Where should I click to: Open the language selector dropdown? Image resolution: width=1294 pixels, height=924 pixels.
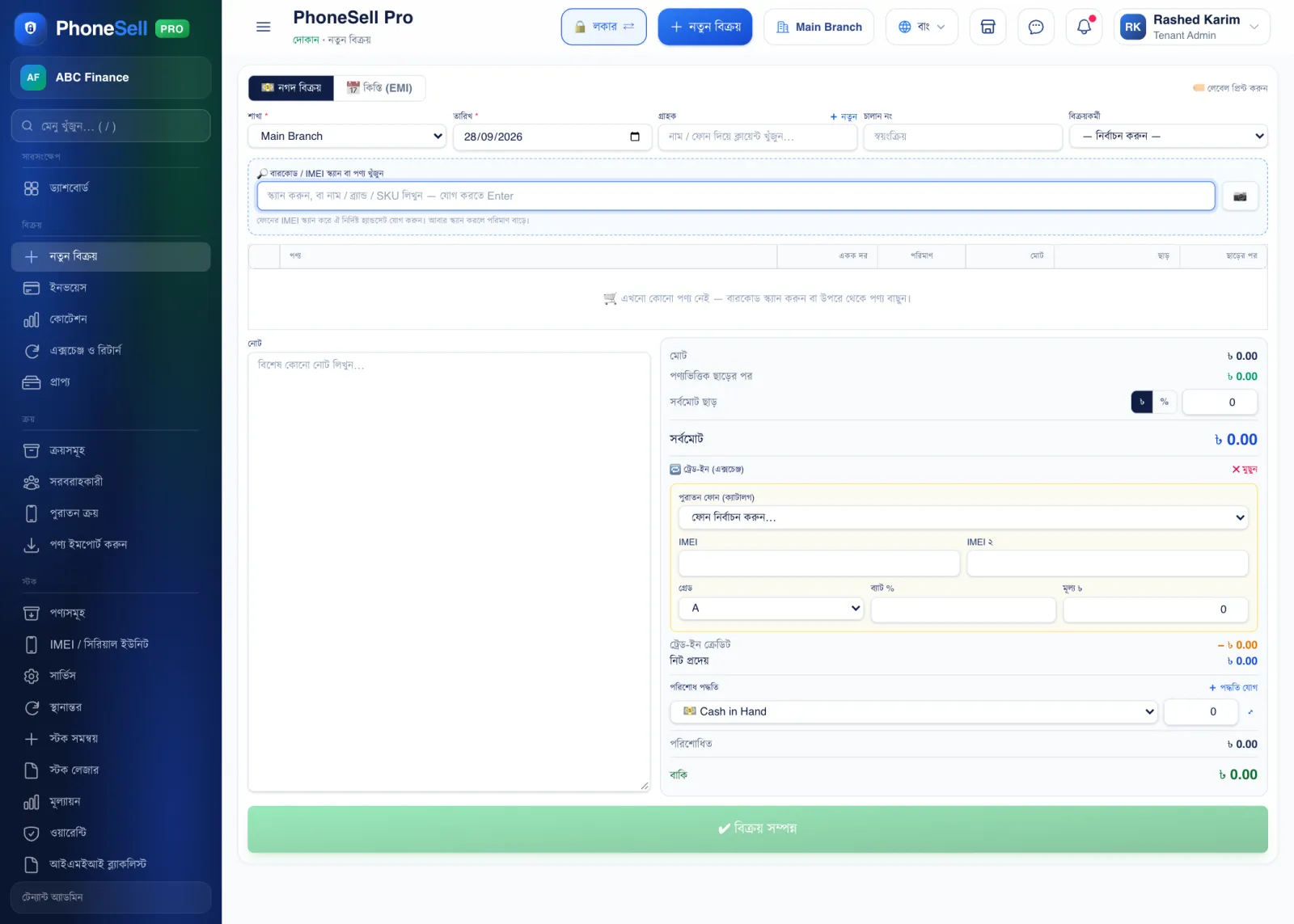tap(921, 27)
